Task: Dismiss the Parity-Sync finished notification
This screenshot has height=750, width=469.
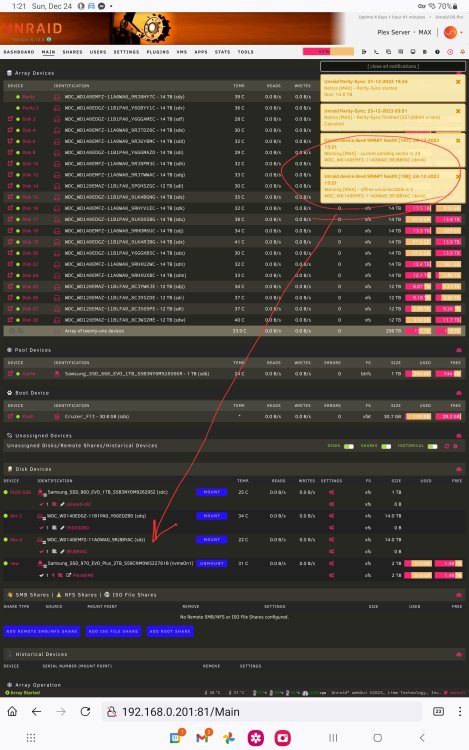Action: (458, 111)
